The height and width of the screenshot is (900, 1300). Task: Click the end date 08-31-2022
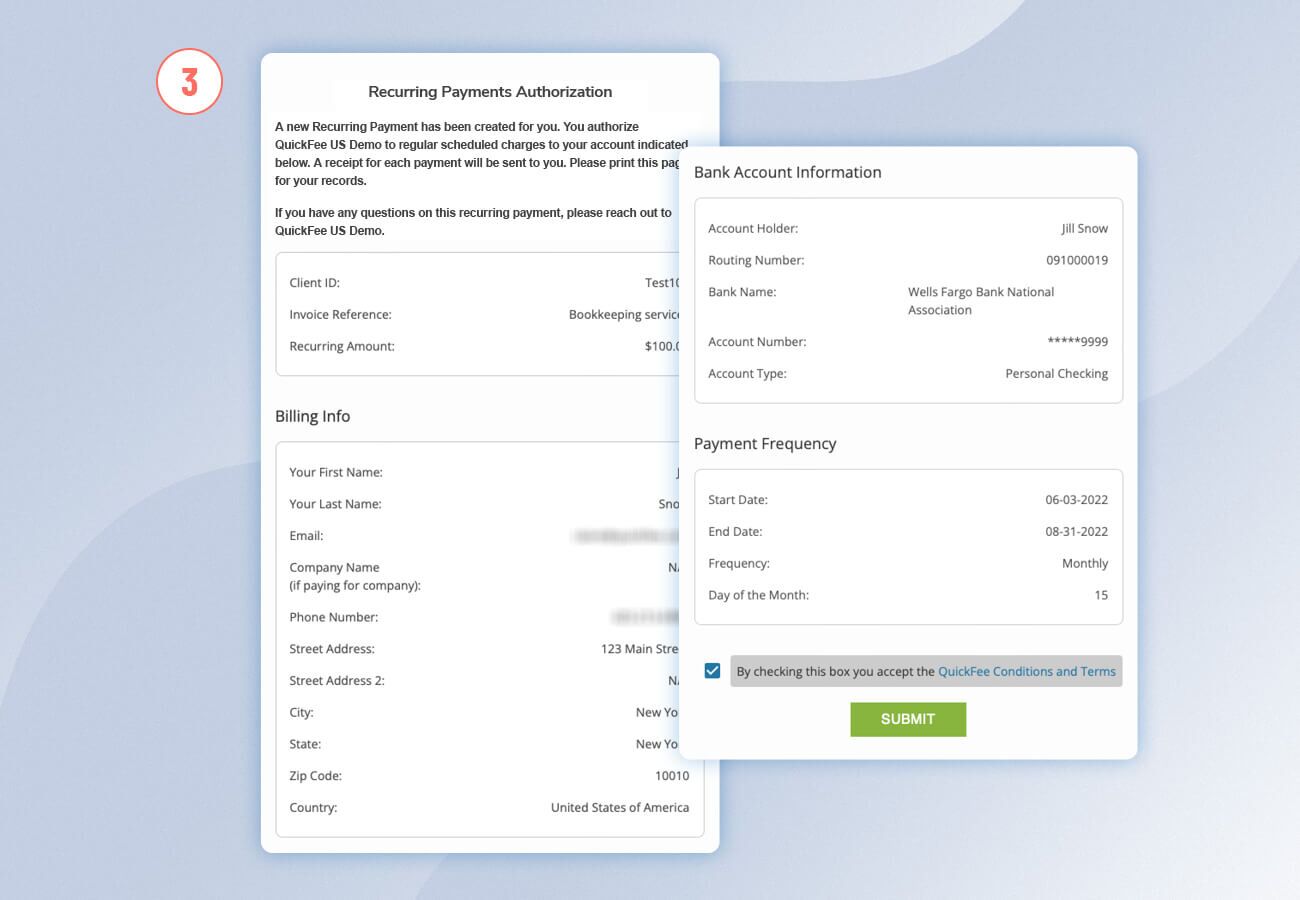[1077, 531]
